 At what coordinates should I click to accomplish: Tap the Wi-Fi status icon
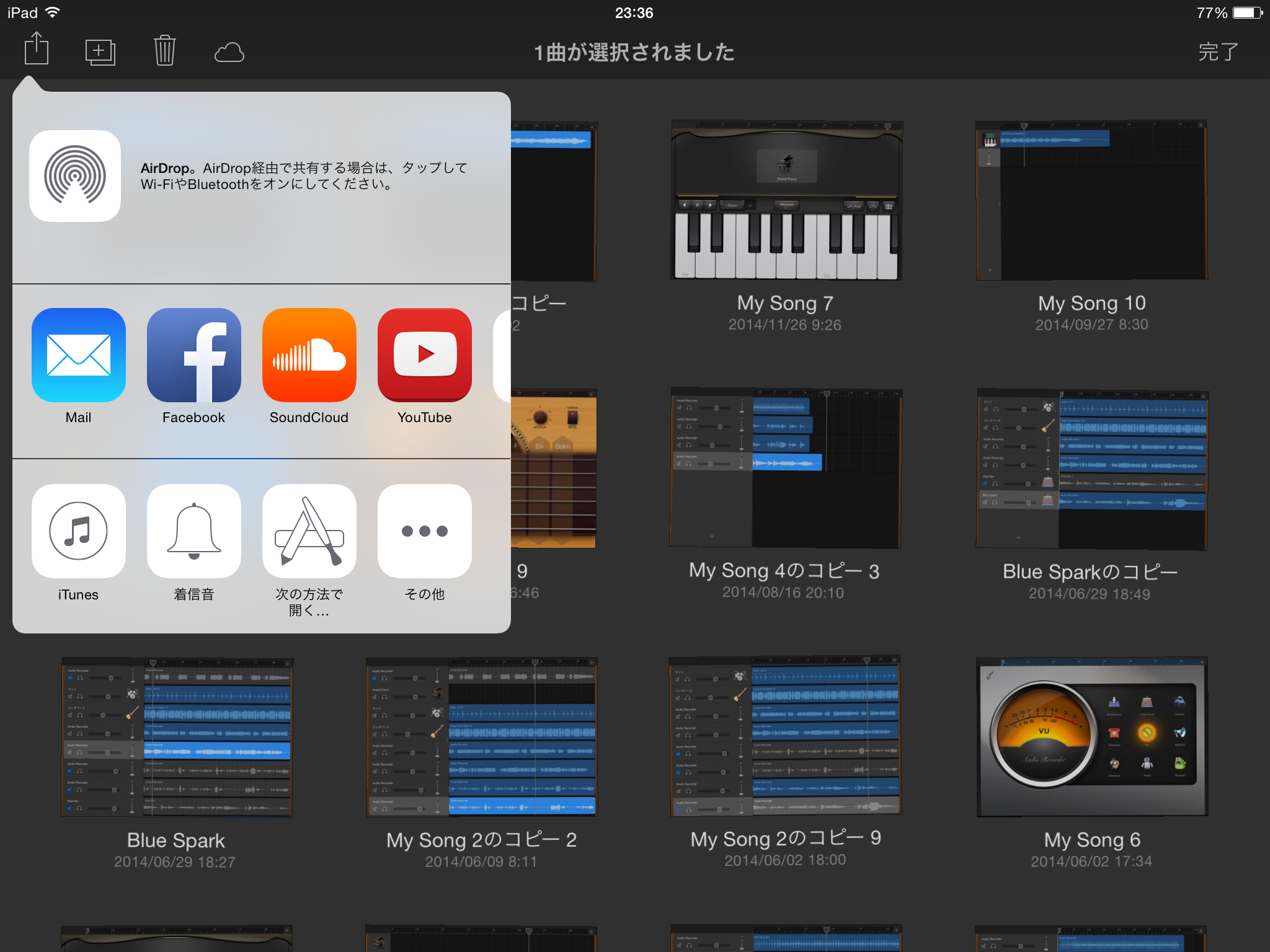click(x=54, y=12)
